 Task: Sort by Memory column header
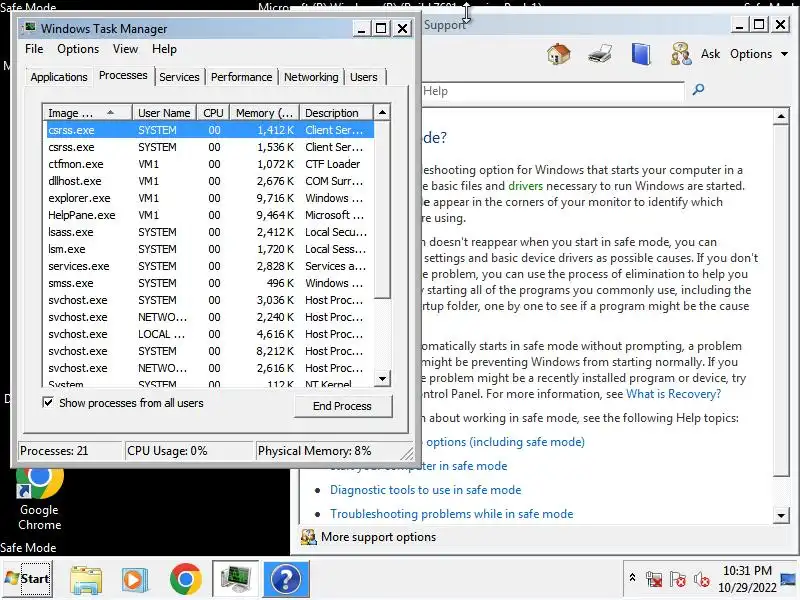[x=264, y=112]
